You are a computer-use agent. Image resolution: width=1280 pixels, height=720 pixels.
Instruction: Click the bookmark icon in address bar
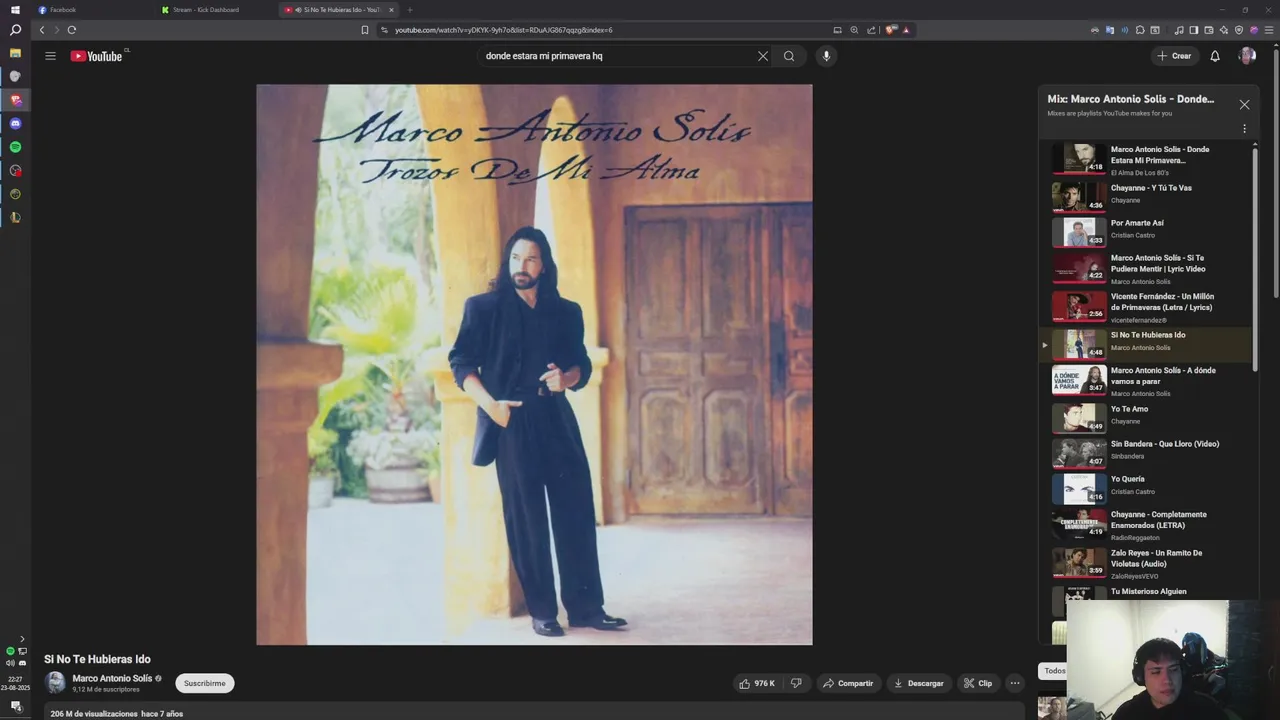pos(365,30)
